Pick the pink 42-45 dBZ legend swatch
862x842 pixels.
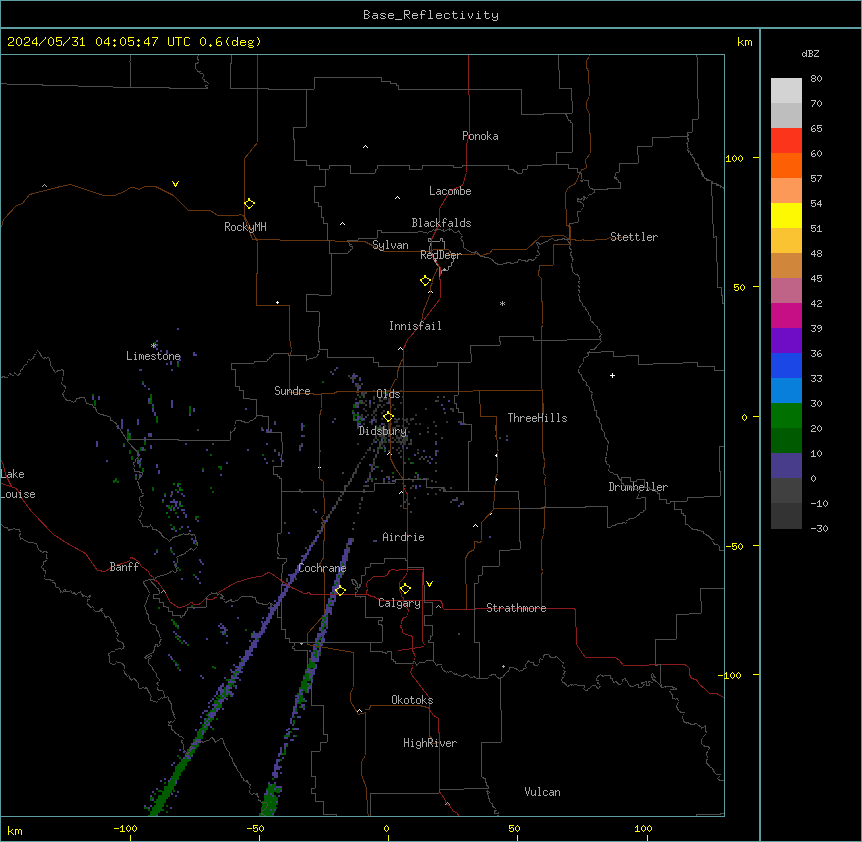[x=786, y=291]
